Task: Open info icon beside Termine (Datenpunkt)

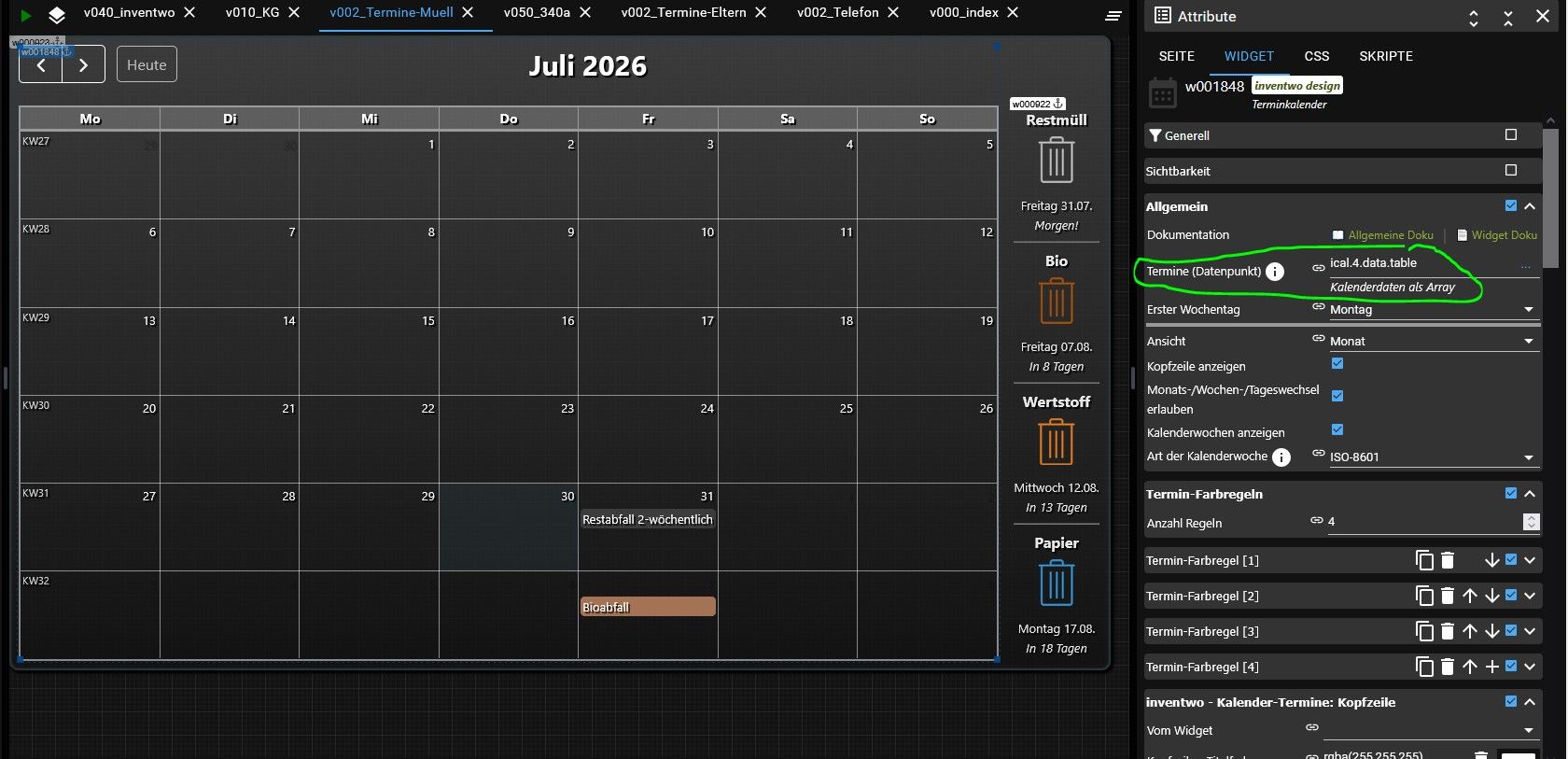Action: (1275, 272)
